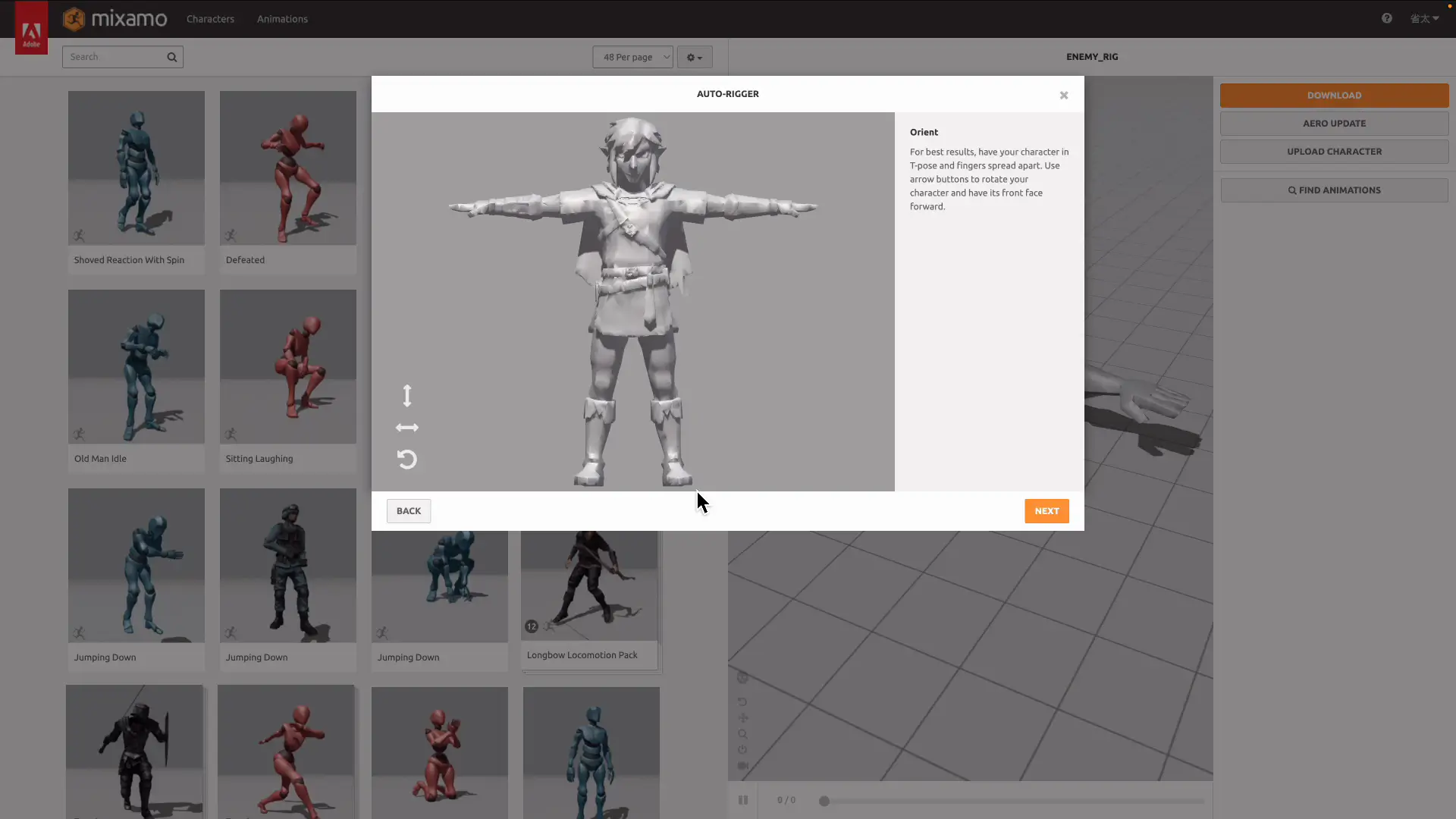Pause the animation playback
Image resolution: width=1456 pixels, height=819 pixels.
click(x=743, y=800)
